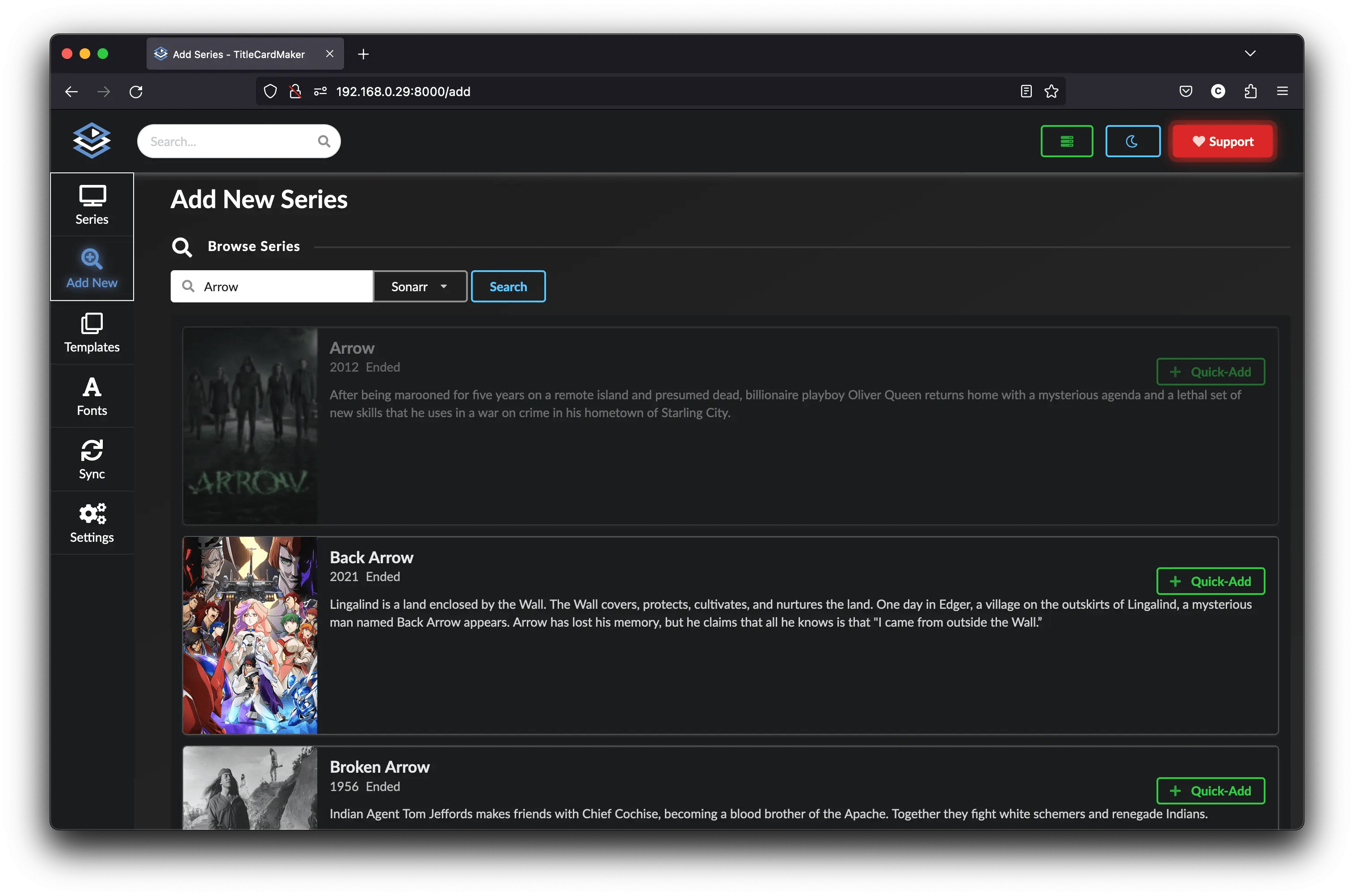Open the Templates sidebar page
Screen dimensions: 1354x896
[92, 333]
